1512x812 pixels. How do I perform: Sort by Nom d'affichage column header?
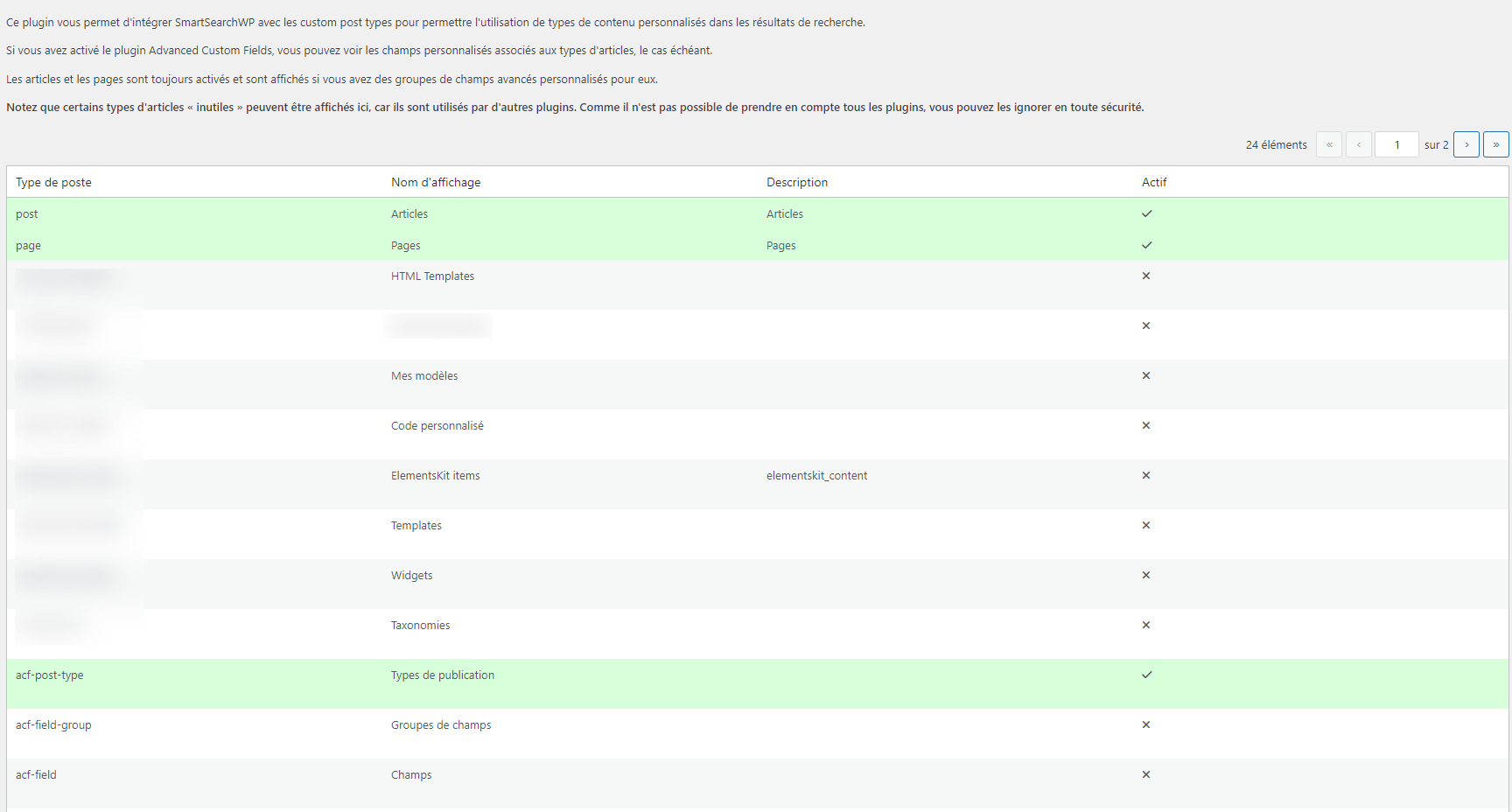(436, 182)
